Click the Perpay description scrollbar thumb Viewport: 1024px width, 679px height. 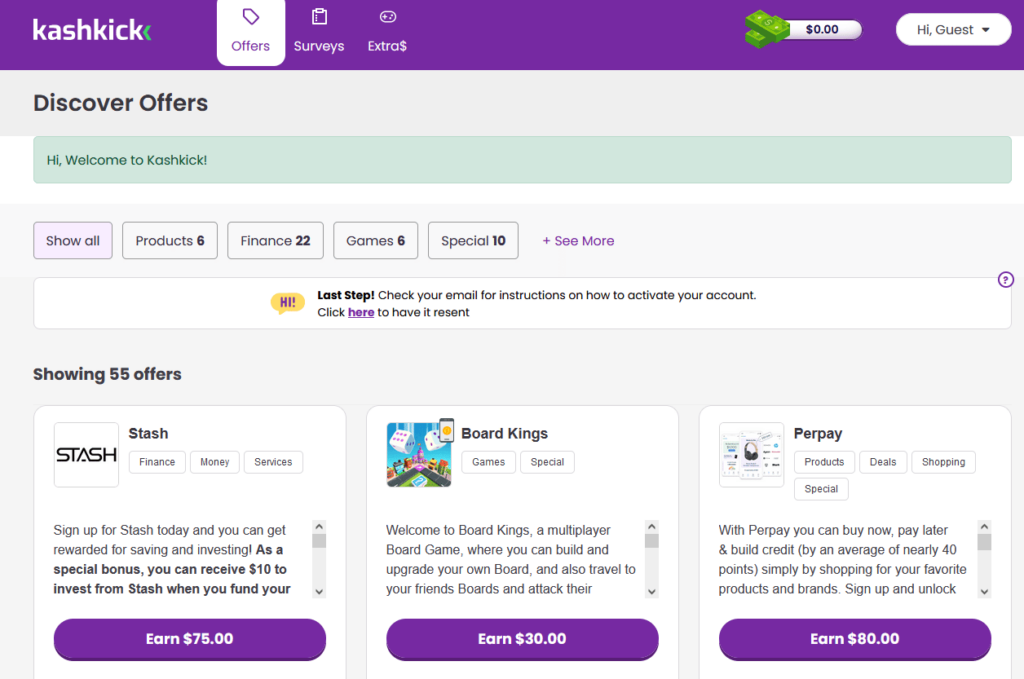pyautogui.click(x=984, y=542)
